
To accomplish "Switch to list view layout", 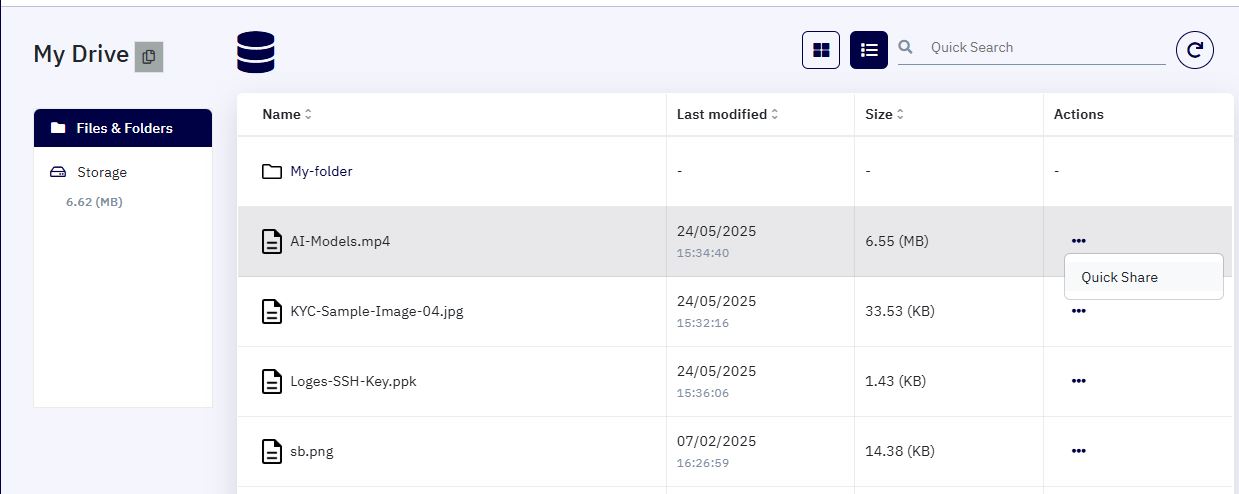I will 869,50.
